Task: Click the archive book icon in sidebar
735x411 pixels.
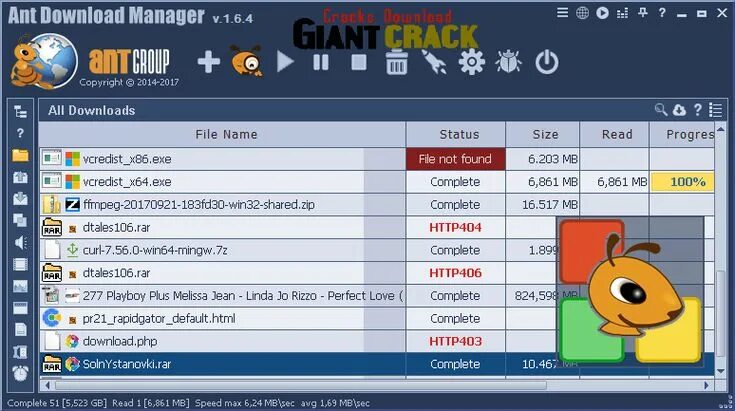Action: 20,352
